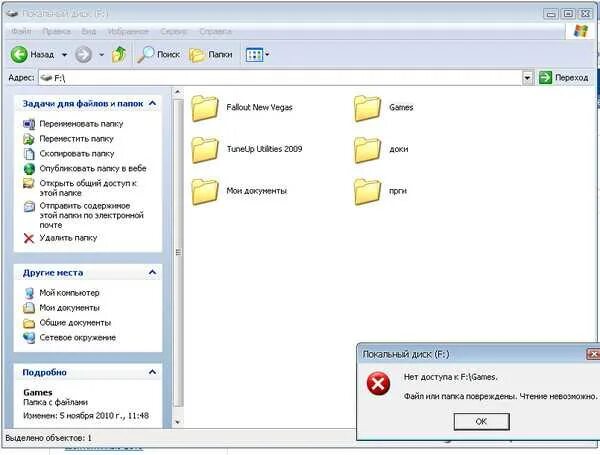Toggle the Папки folders pane
The width and height of the screenshot is (600, 455).
point(211,55)
